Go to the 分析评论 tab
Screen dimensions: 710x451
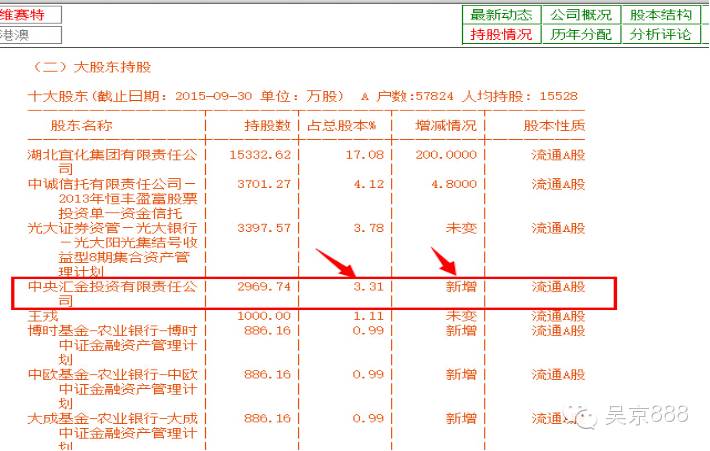661,34
